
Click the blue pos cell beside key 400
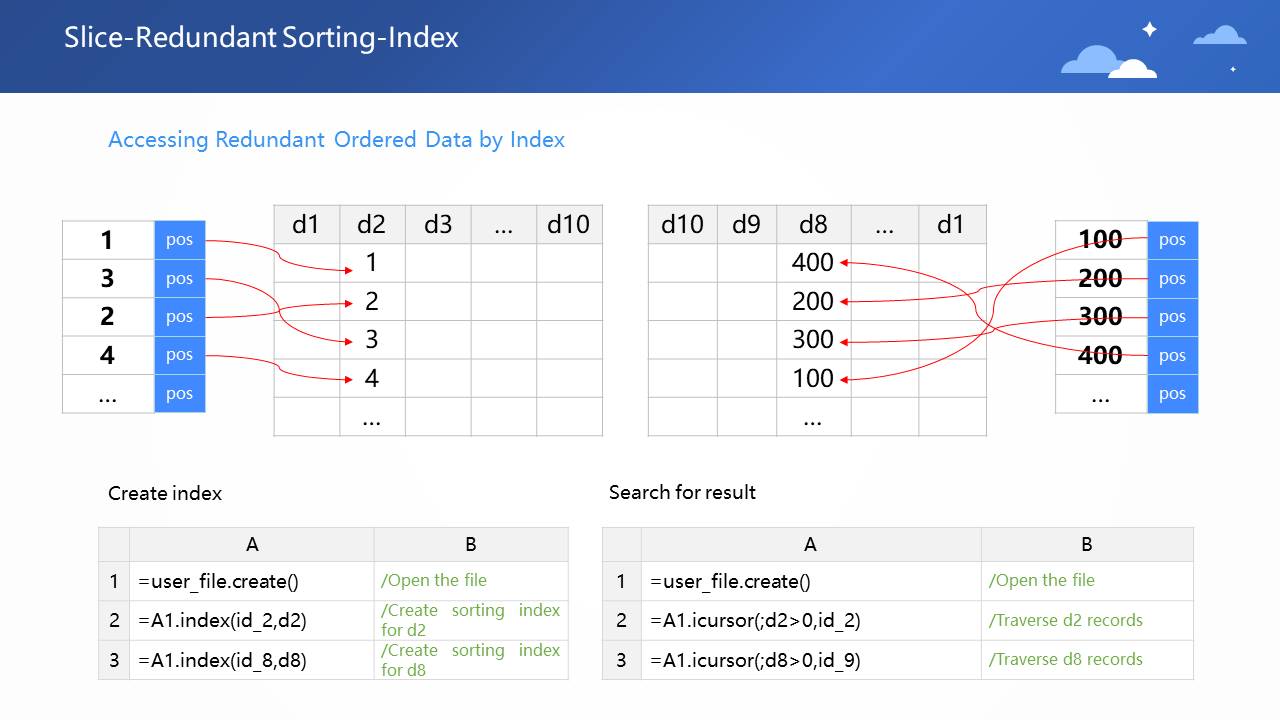pos(1172,356)
